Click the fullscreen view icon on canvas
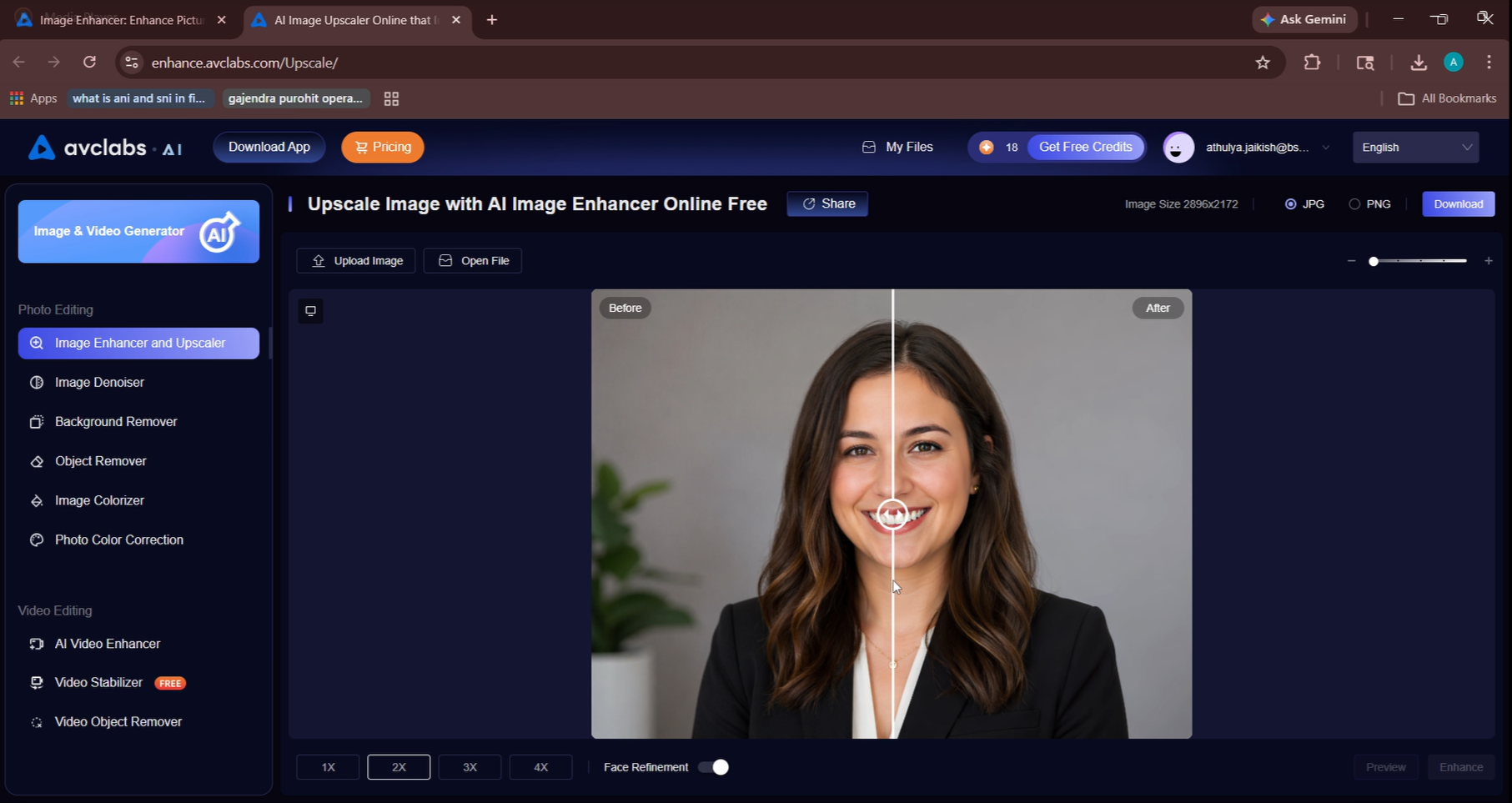Image resolution: width=1512 pixels, height=803 pixels. click(x=310, y=310)
